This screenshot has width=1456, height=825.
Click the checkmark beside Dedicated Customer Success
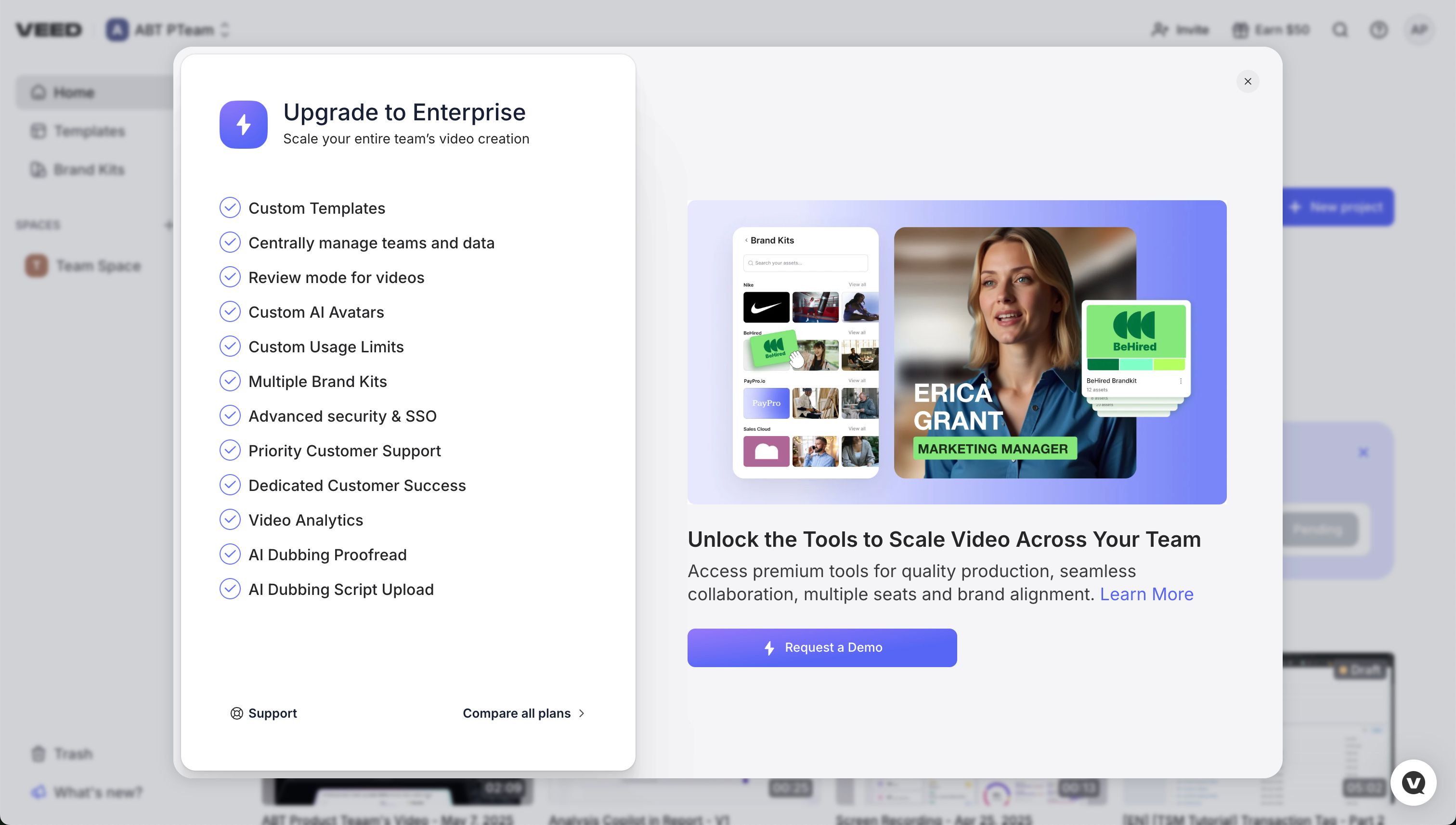pos(230,485)
